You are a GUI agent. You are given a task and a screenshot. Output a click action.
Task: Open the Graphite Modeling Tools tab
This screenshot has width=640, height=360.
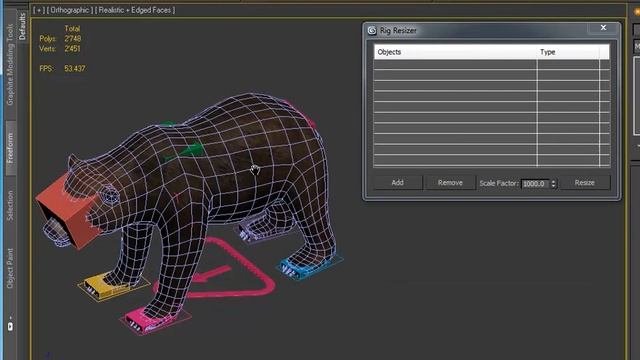coord(10,64)
